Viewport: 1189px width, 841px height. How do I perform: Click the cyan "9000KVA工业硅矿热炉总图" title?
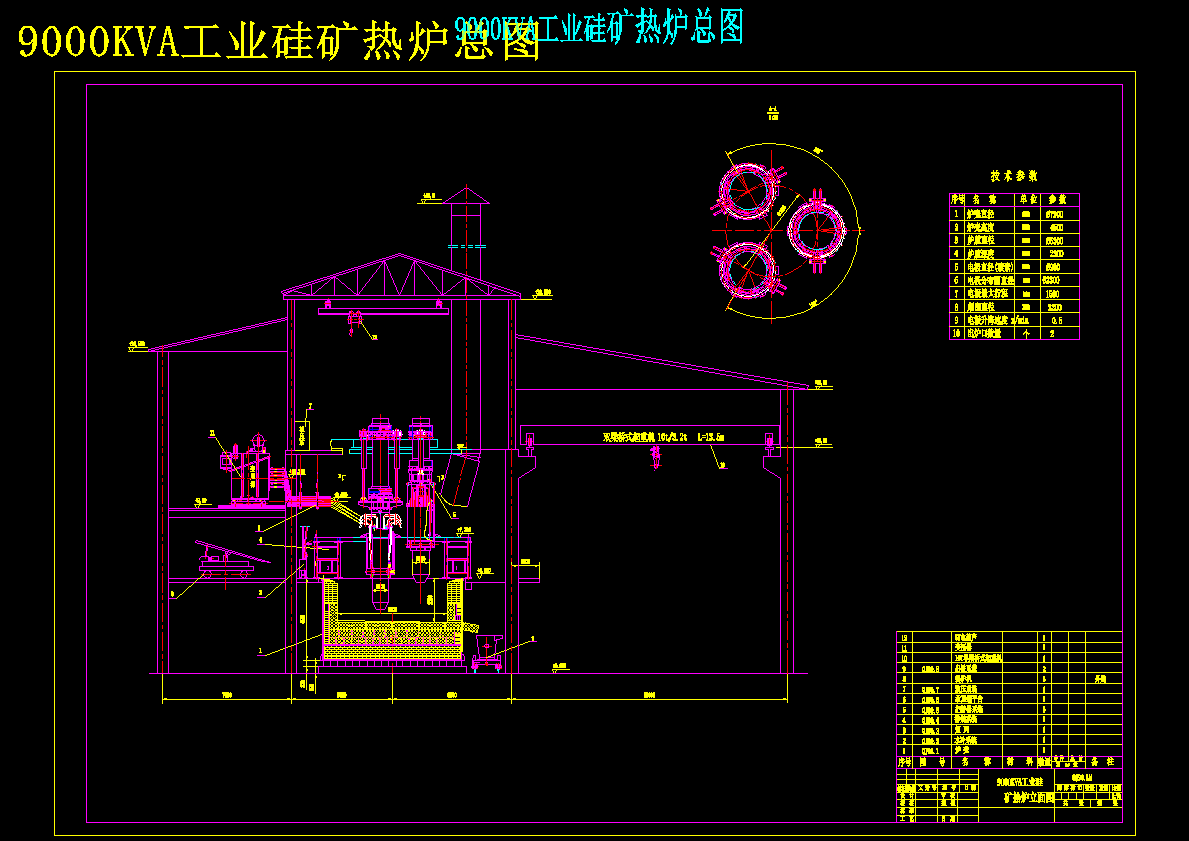599,27
